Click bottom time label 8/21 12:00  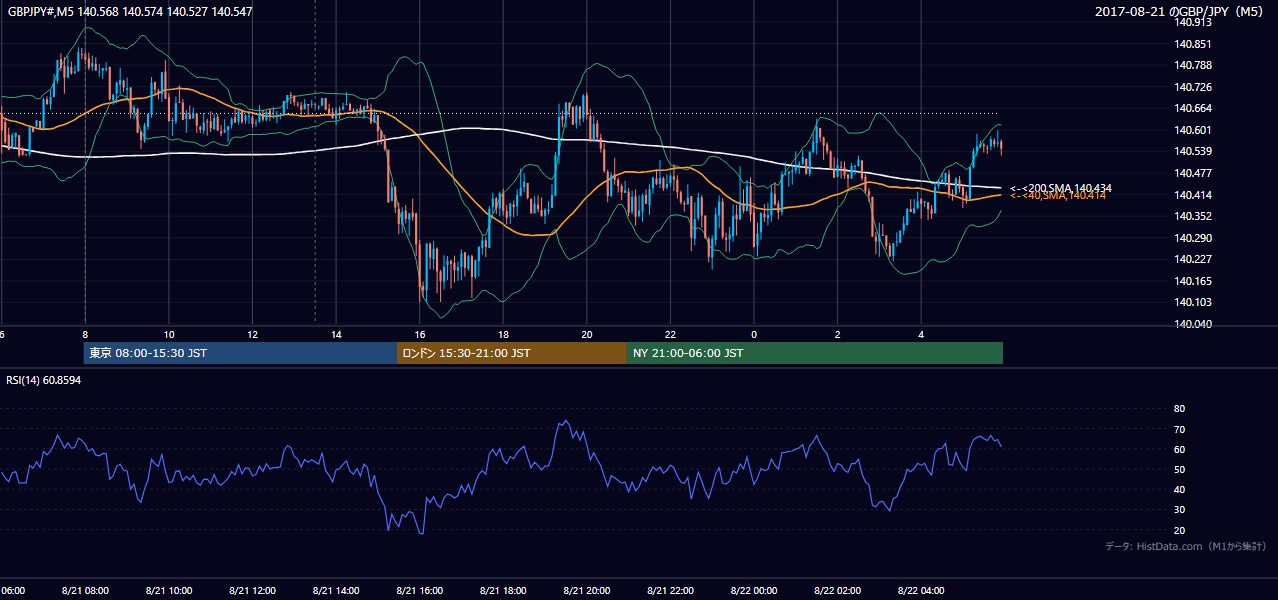pyautogui.click(x=252, y=591)
